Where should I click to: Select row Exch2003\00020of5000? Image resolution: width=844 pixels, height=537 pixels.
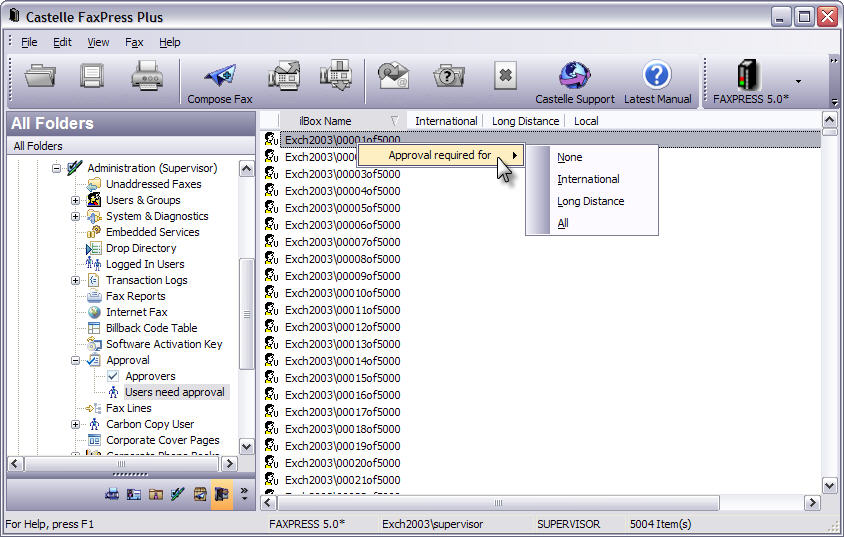tap(342, 463)
